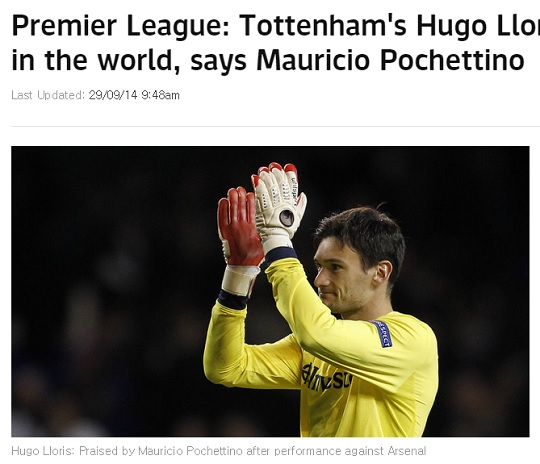Click "Mauricio Pochettino" in the photo caption
Viewport: 540px width, 464px height.
(190, 451)
